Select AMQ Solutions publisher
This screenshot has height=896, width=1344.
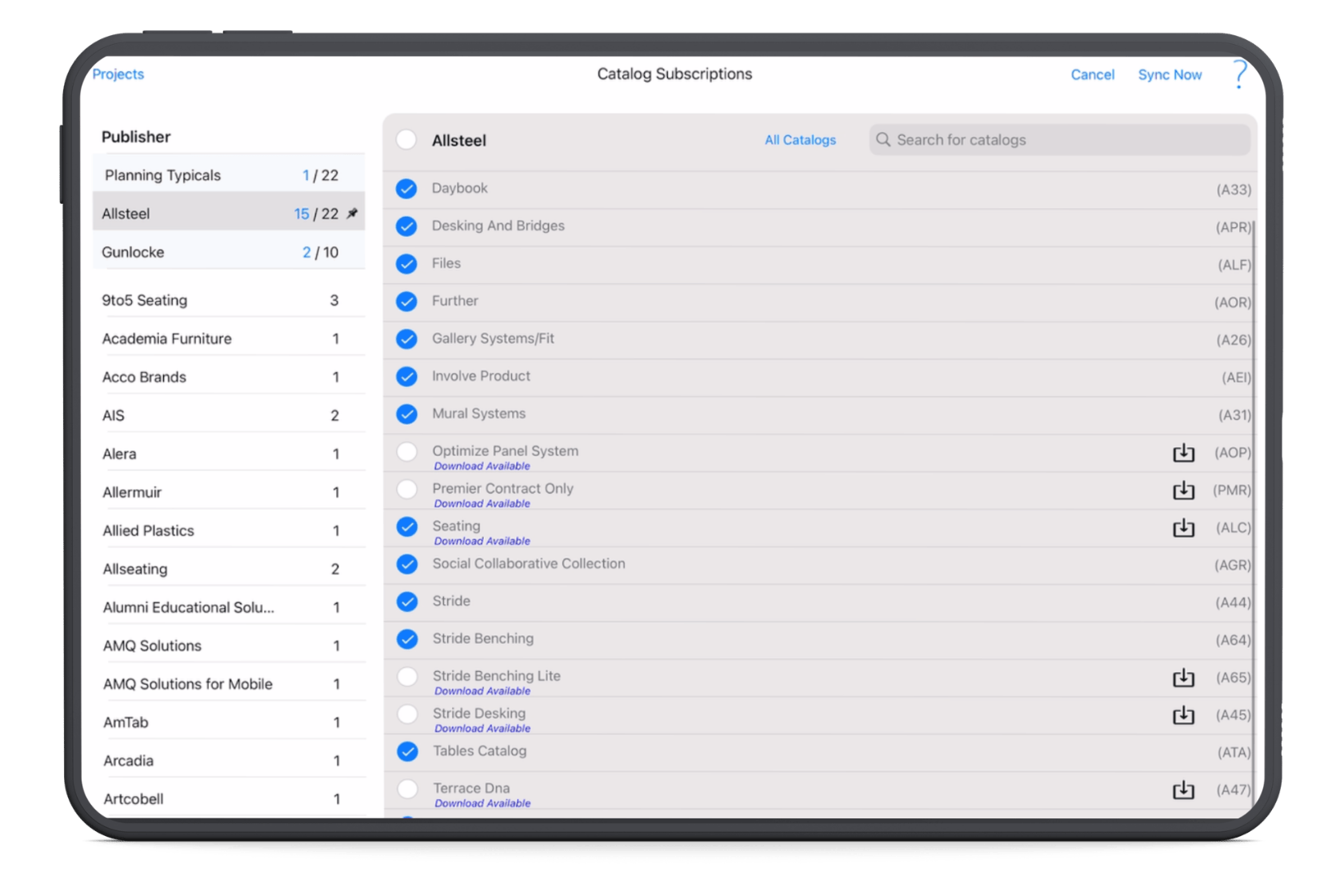(229, 646)
